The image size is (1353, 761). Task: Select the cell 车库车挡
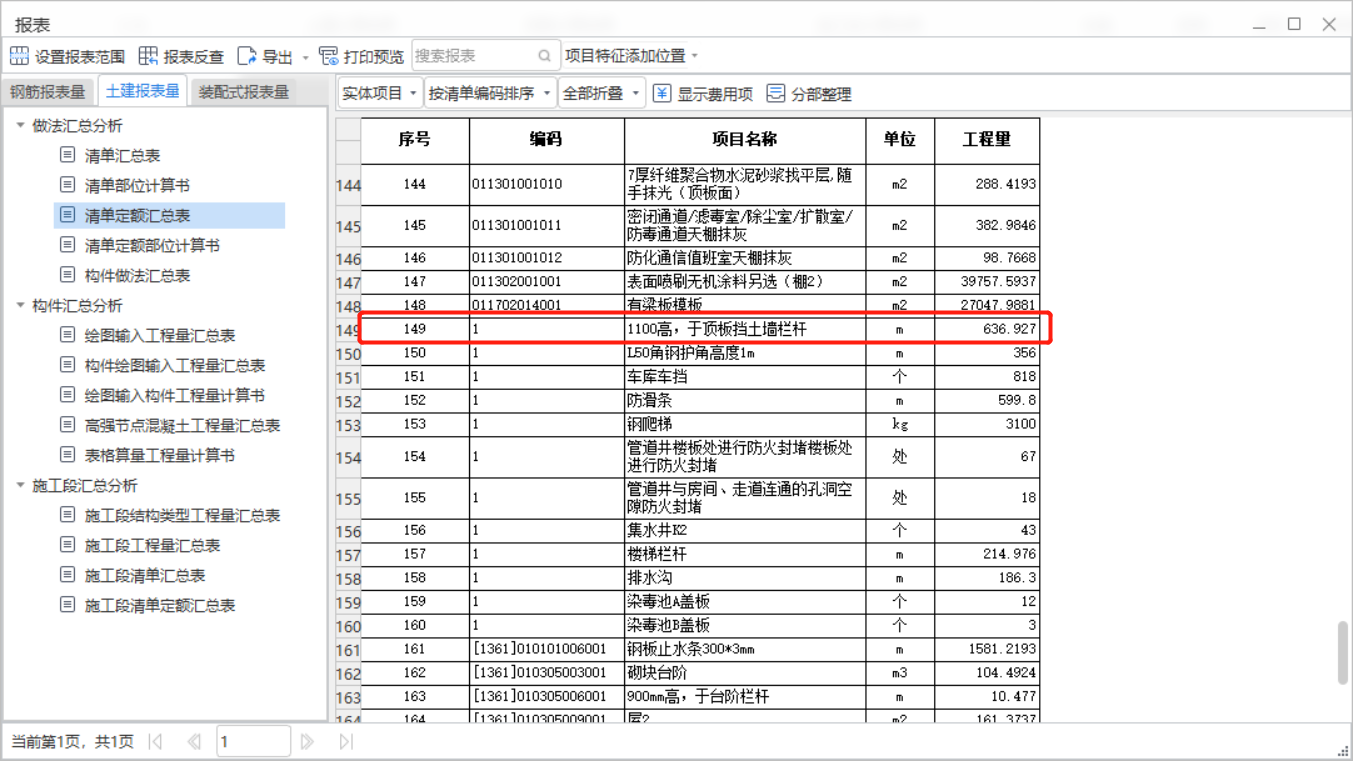(745, 376)
